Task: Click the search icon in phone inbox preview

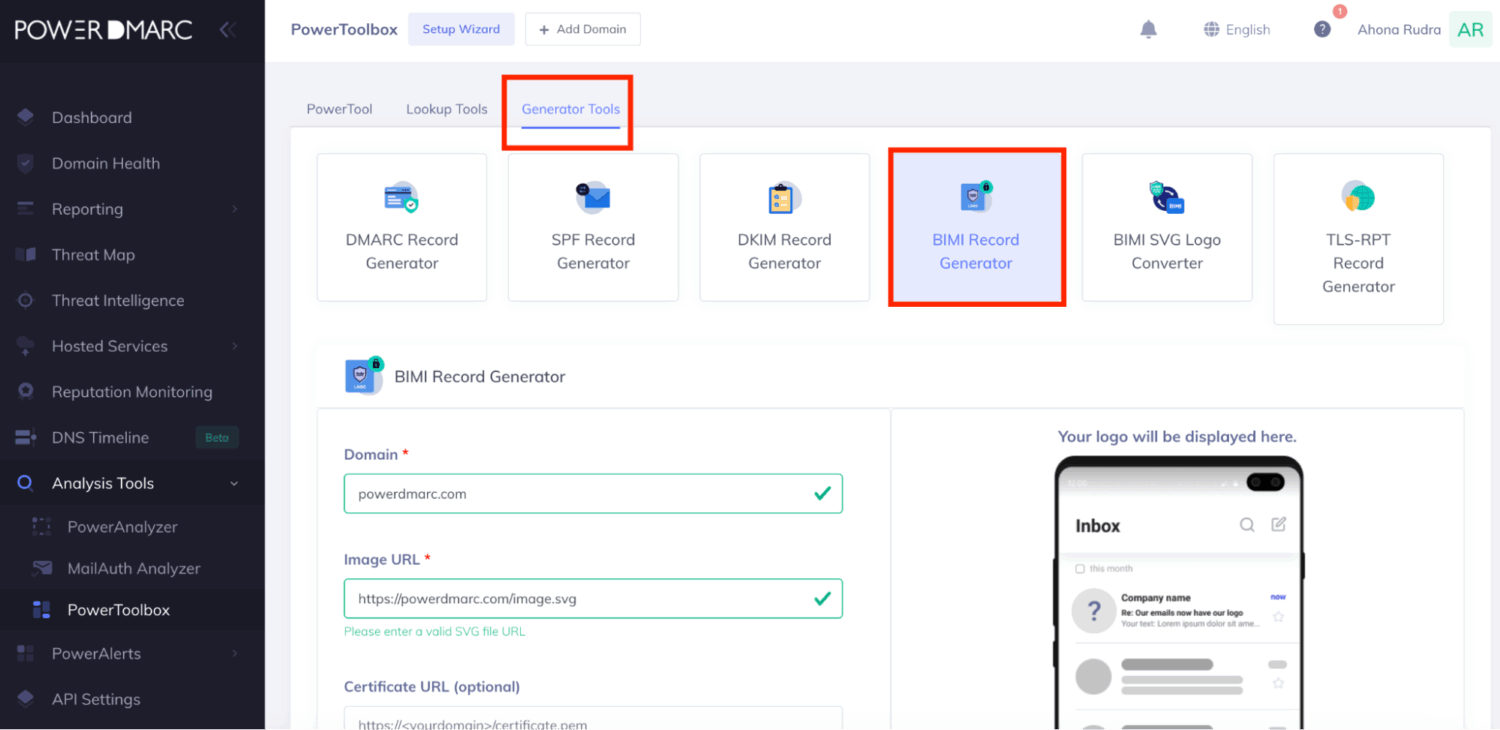Action: [1247, 524]
